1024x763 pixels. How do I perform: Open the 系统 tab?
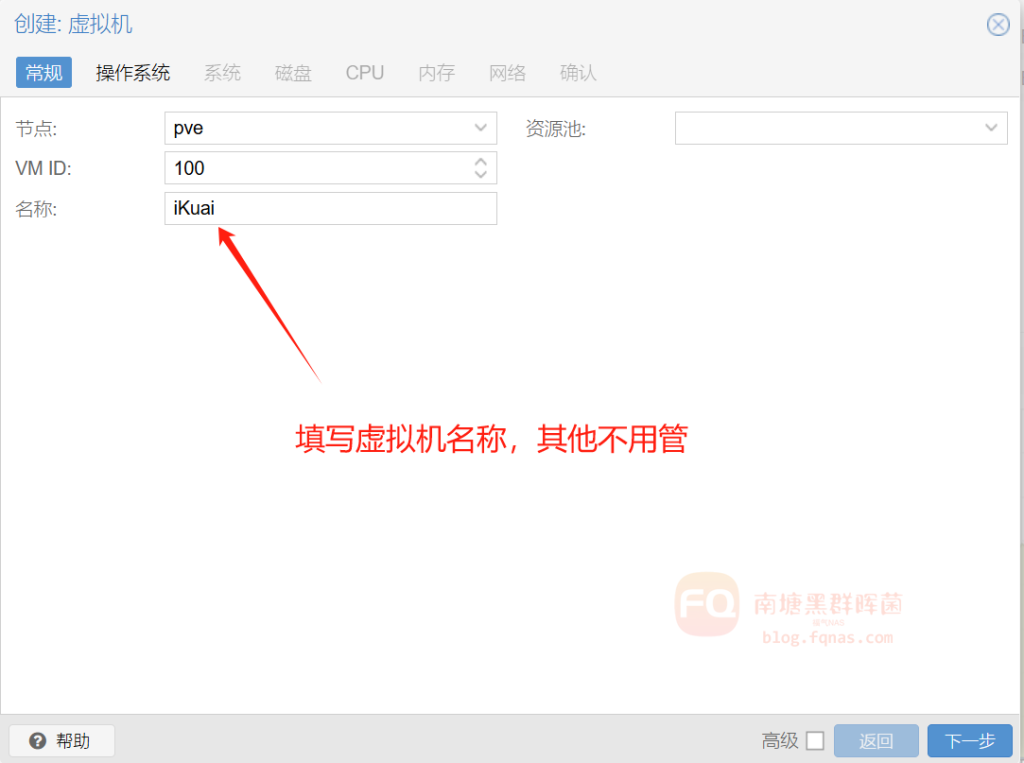[222, 73]
